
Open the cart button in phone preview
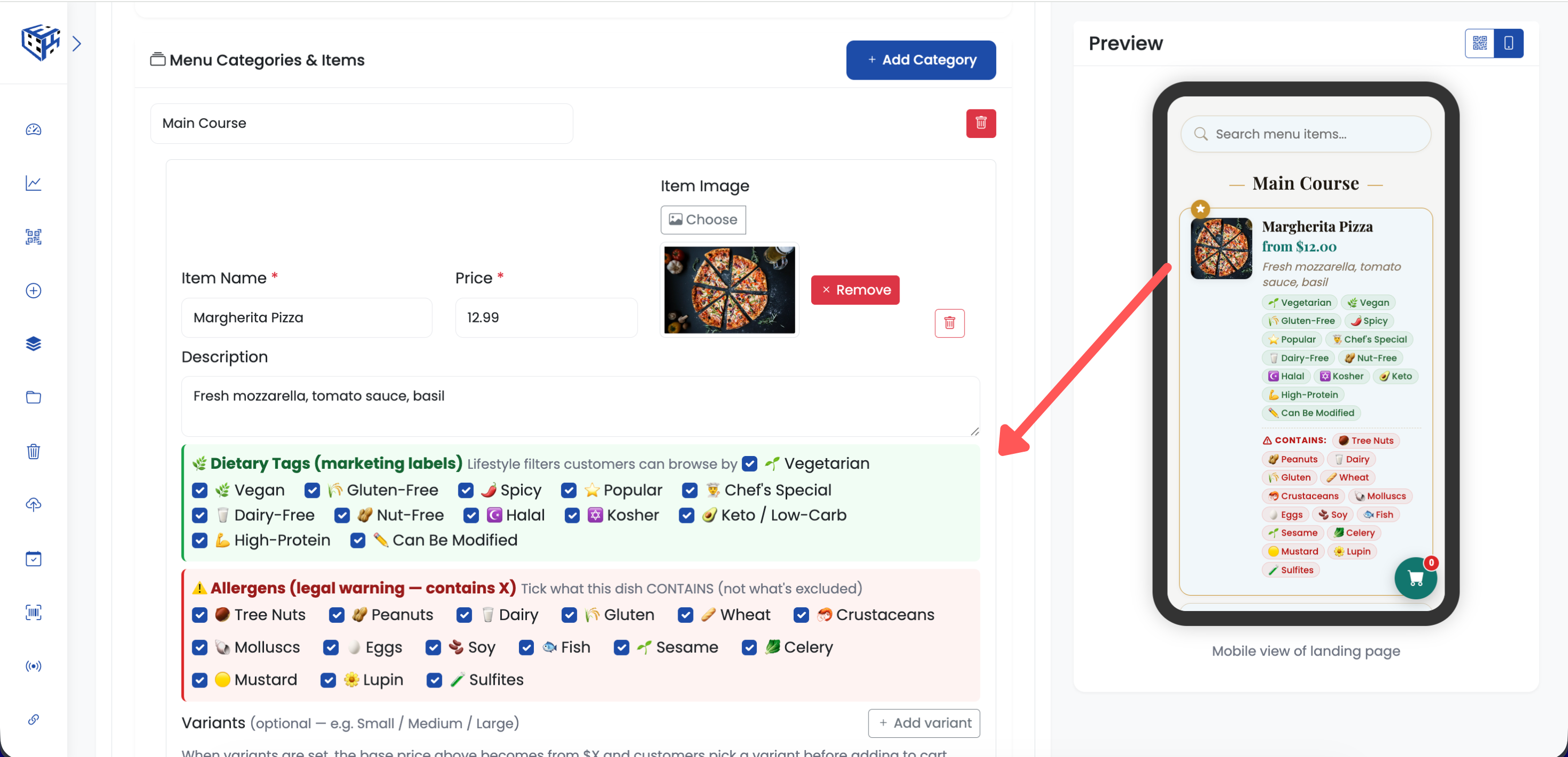coord(1415,578)
